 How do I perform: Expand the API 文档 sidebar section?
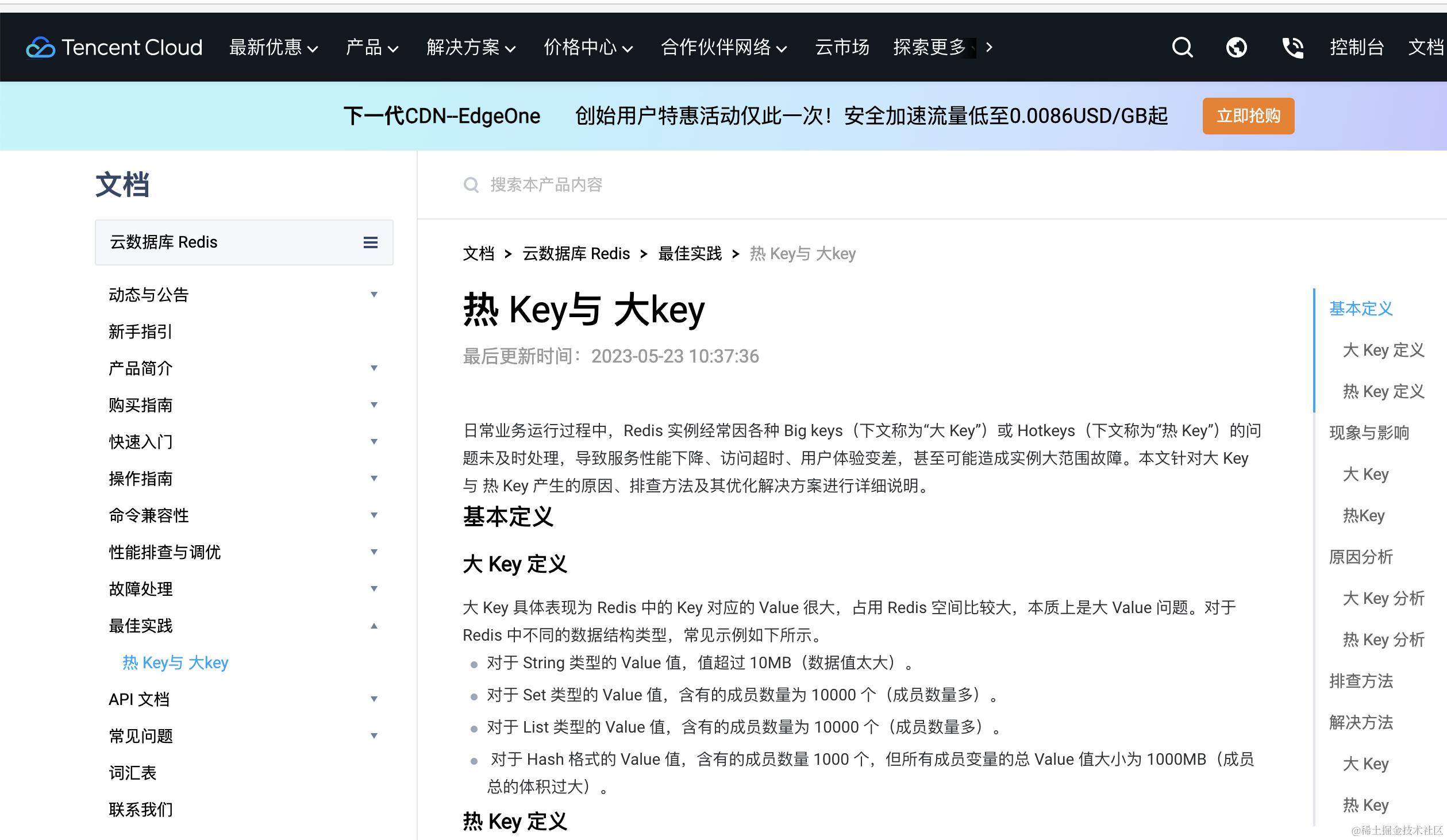pos(374,699)
